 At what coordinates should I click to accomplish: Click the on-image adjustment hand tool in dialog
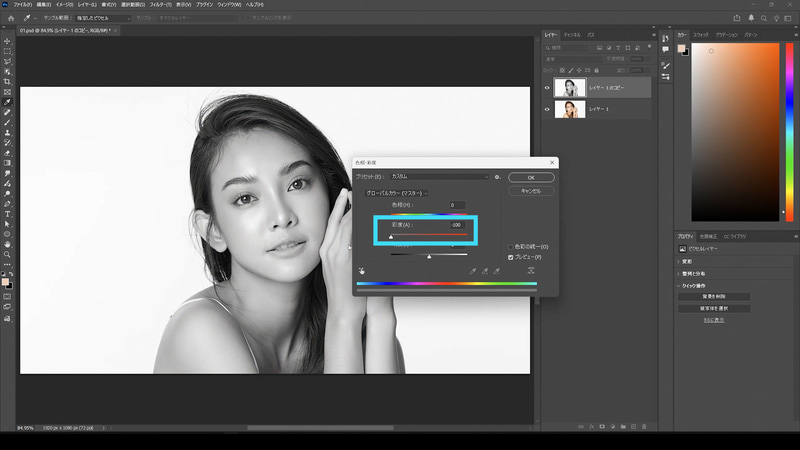coord(362,271)
